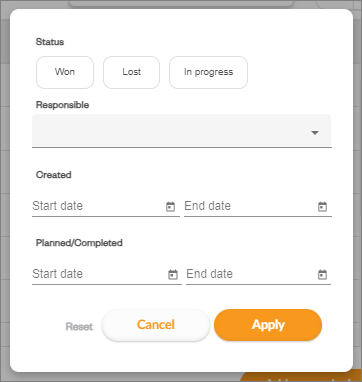Focus the Created Start date field
Viewport: 362px width, 382px height.
coord(98,206)
